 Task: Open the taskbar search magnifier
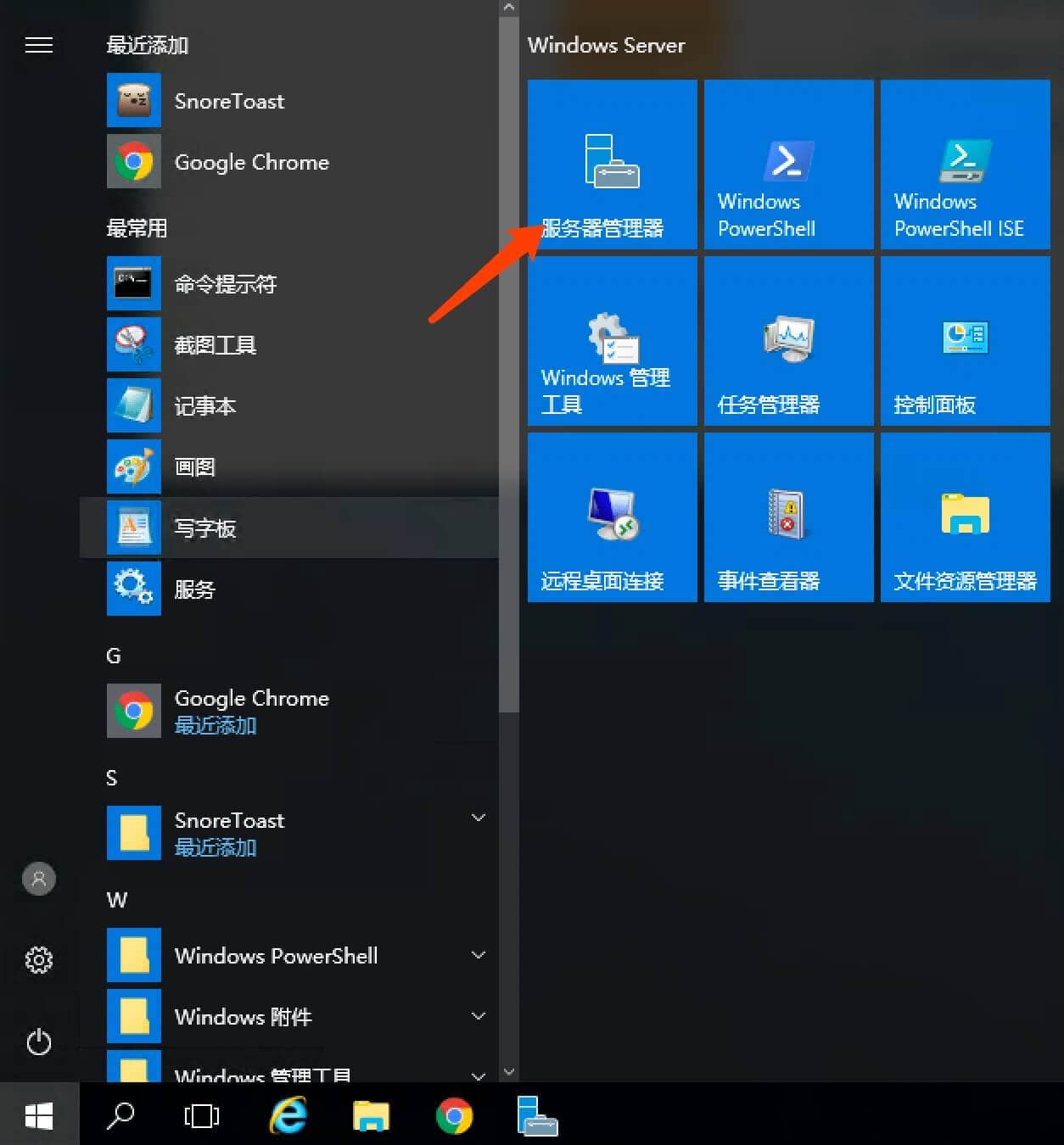click(120, 1116)
